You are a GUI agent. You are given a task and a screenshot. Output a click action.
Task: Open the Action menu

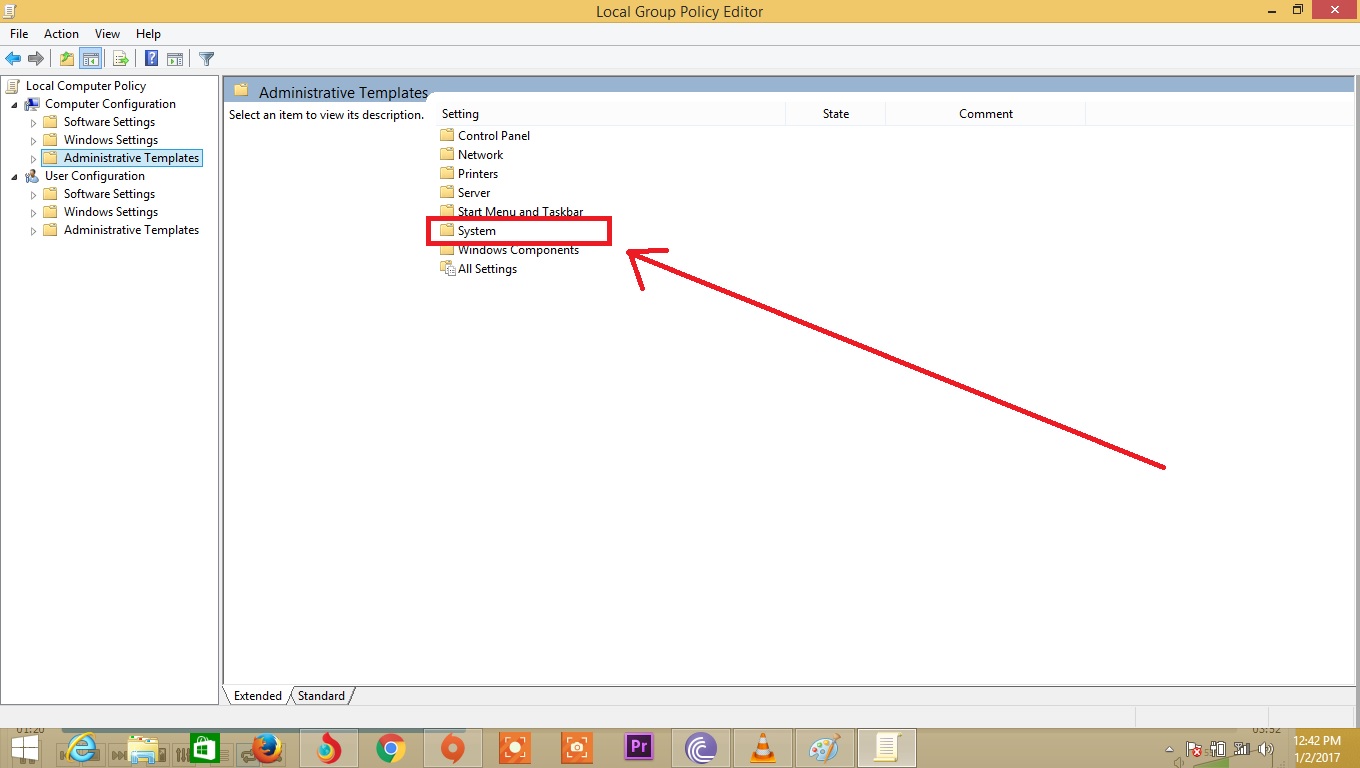(x=61, y=33)
